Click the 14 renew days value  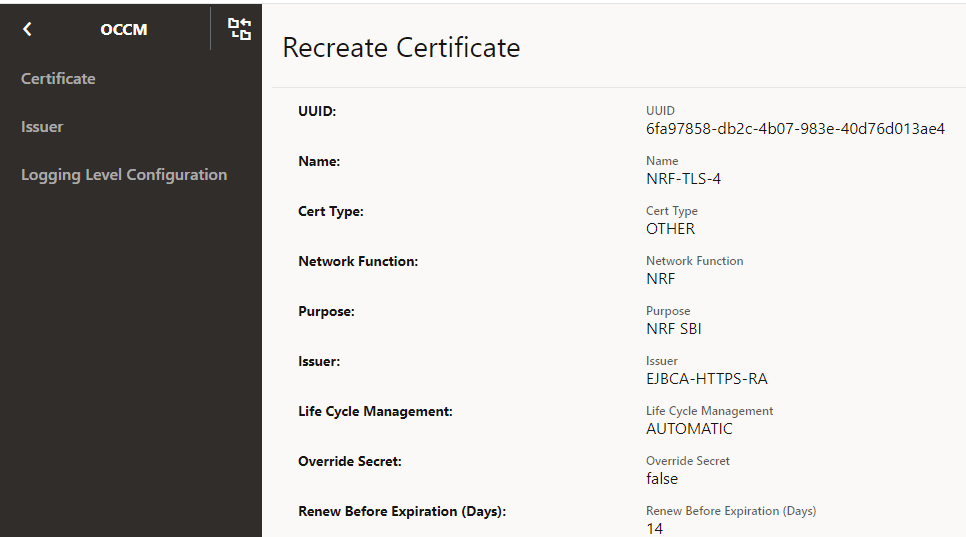click(x=654, y=528)
